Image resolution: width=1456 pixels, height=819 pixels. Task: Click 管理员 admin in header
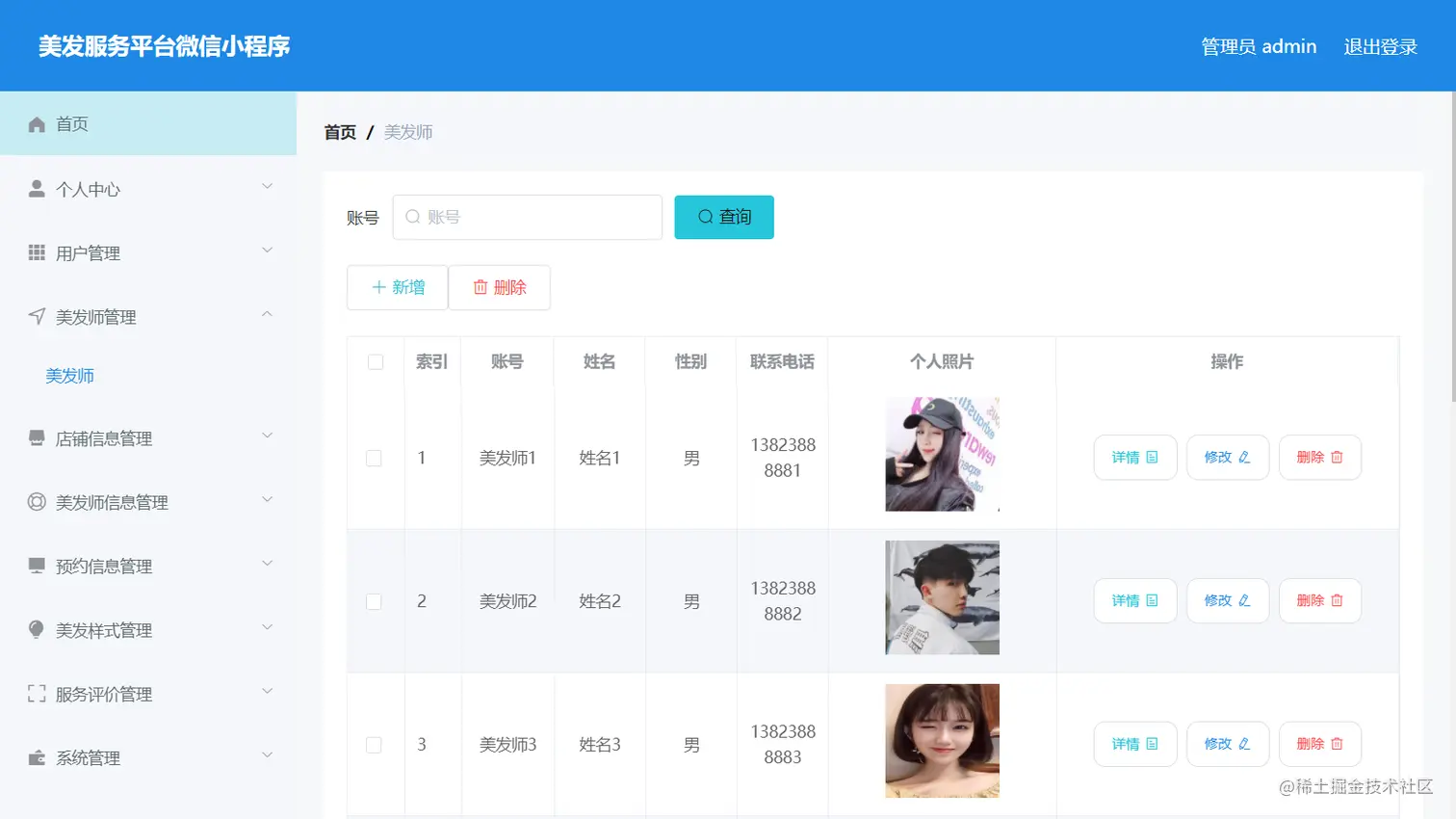click(x=1259, y=46)
